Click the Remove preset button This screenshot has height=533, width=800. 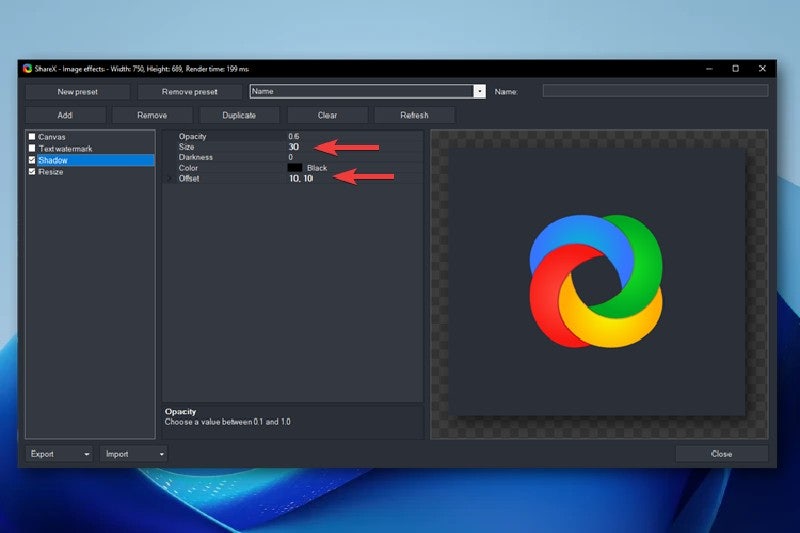[x=190, y=92]
